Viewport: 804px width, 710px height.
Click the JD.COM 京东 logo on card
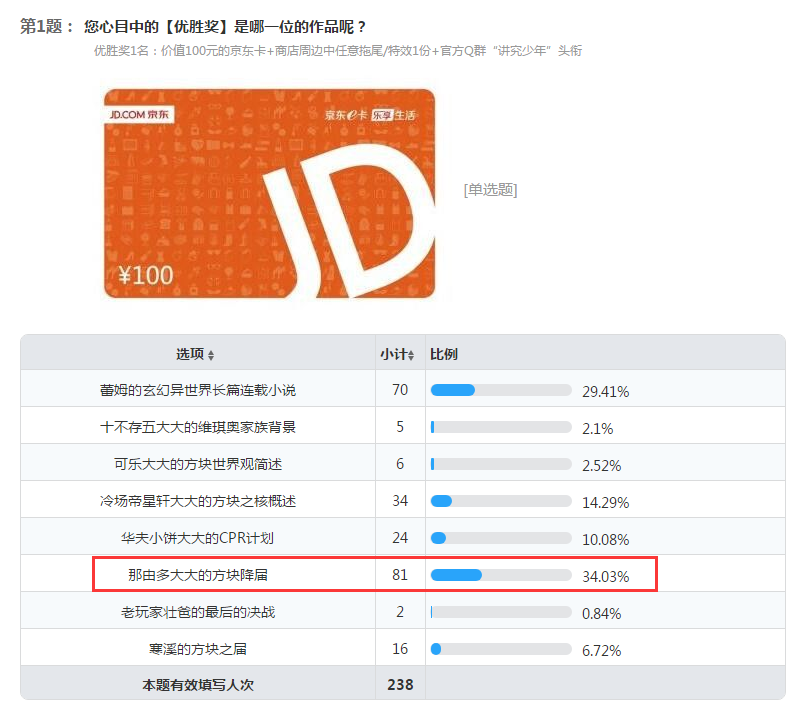point(139,114)
